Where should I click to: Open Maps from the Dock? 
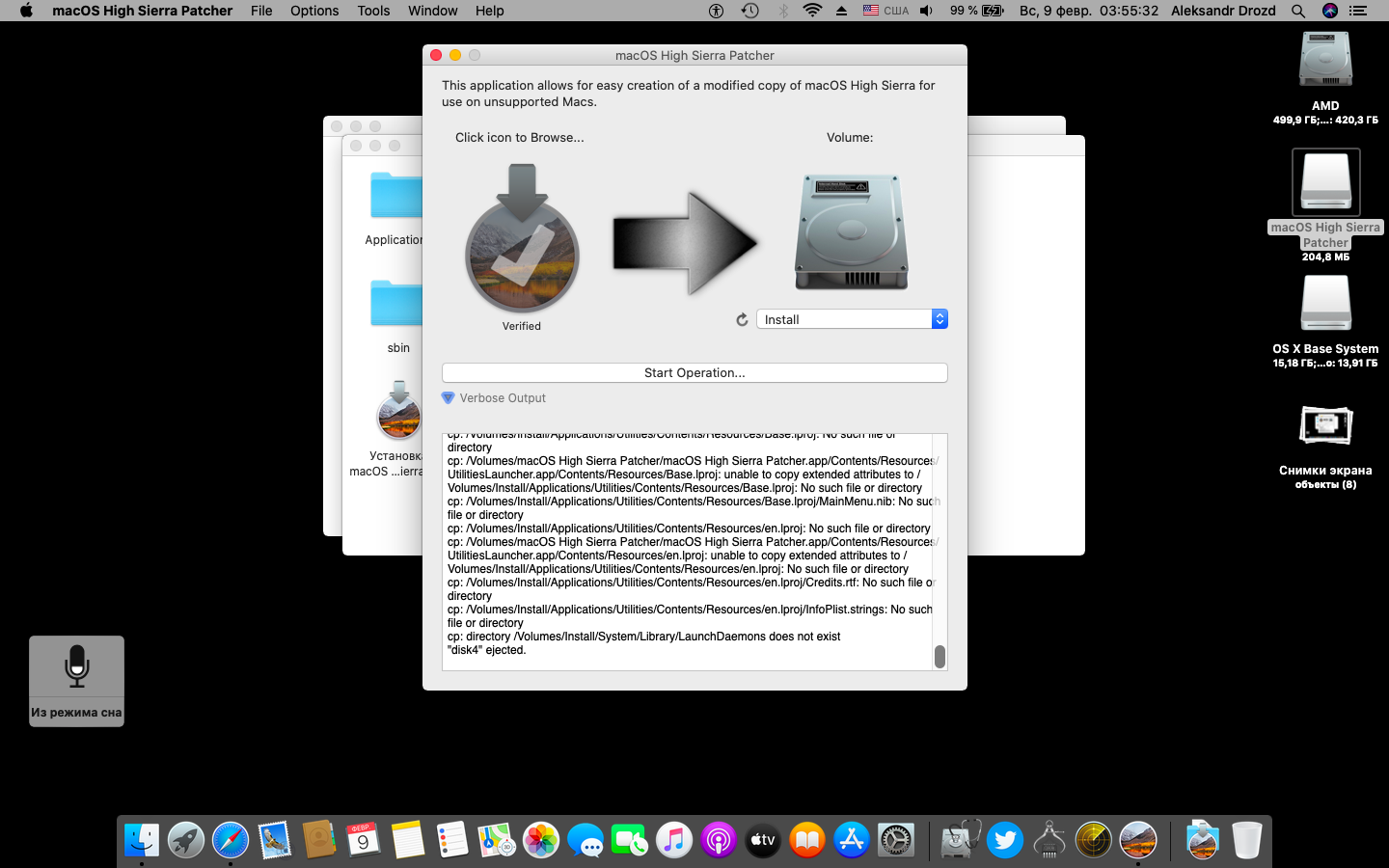(497, 840)
